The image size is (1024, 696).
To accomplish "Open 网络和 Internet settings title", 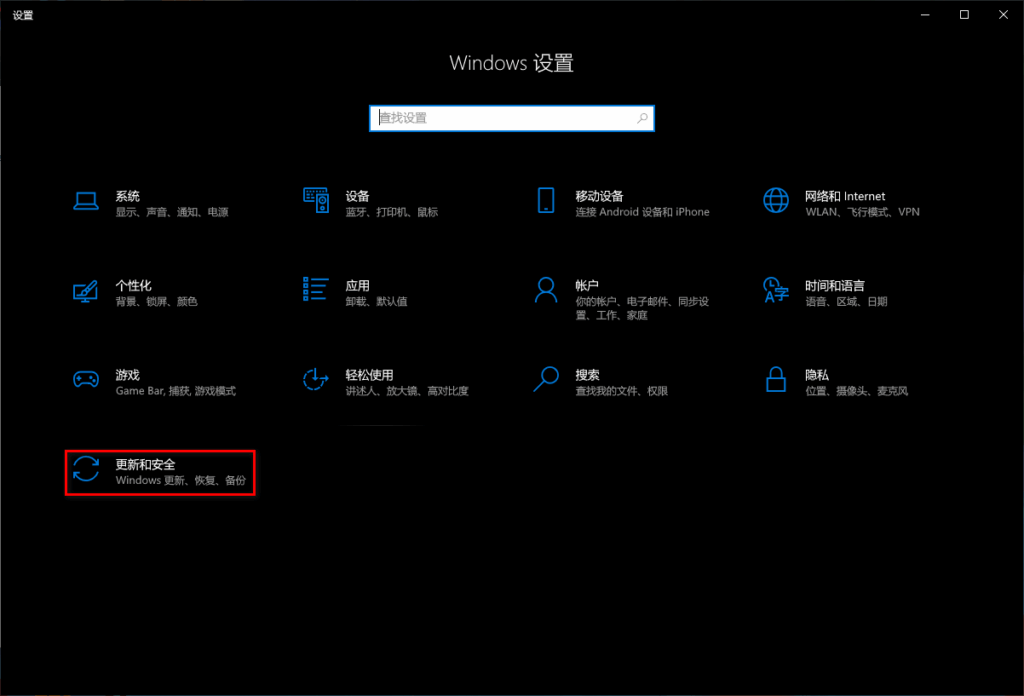I will tap(845, 196).
